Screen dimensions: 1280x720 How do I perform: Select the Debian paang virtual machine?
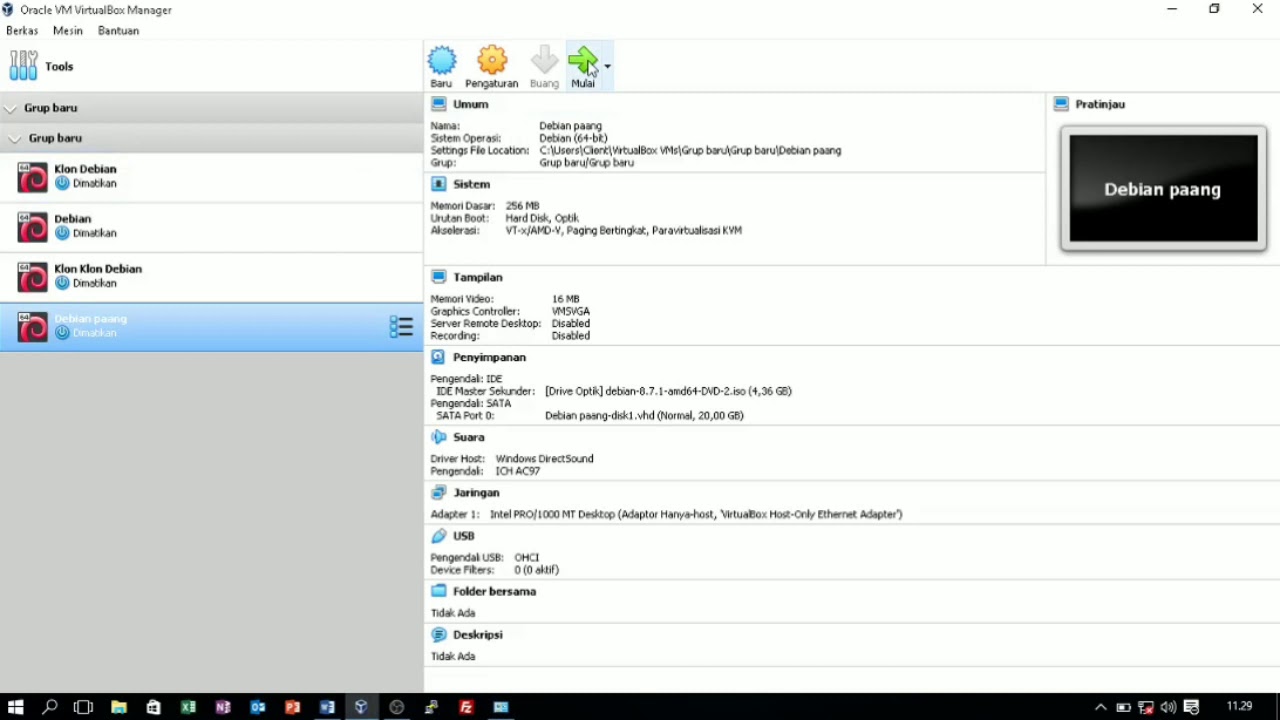211,327
